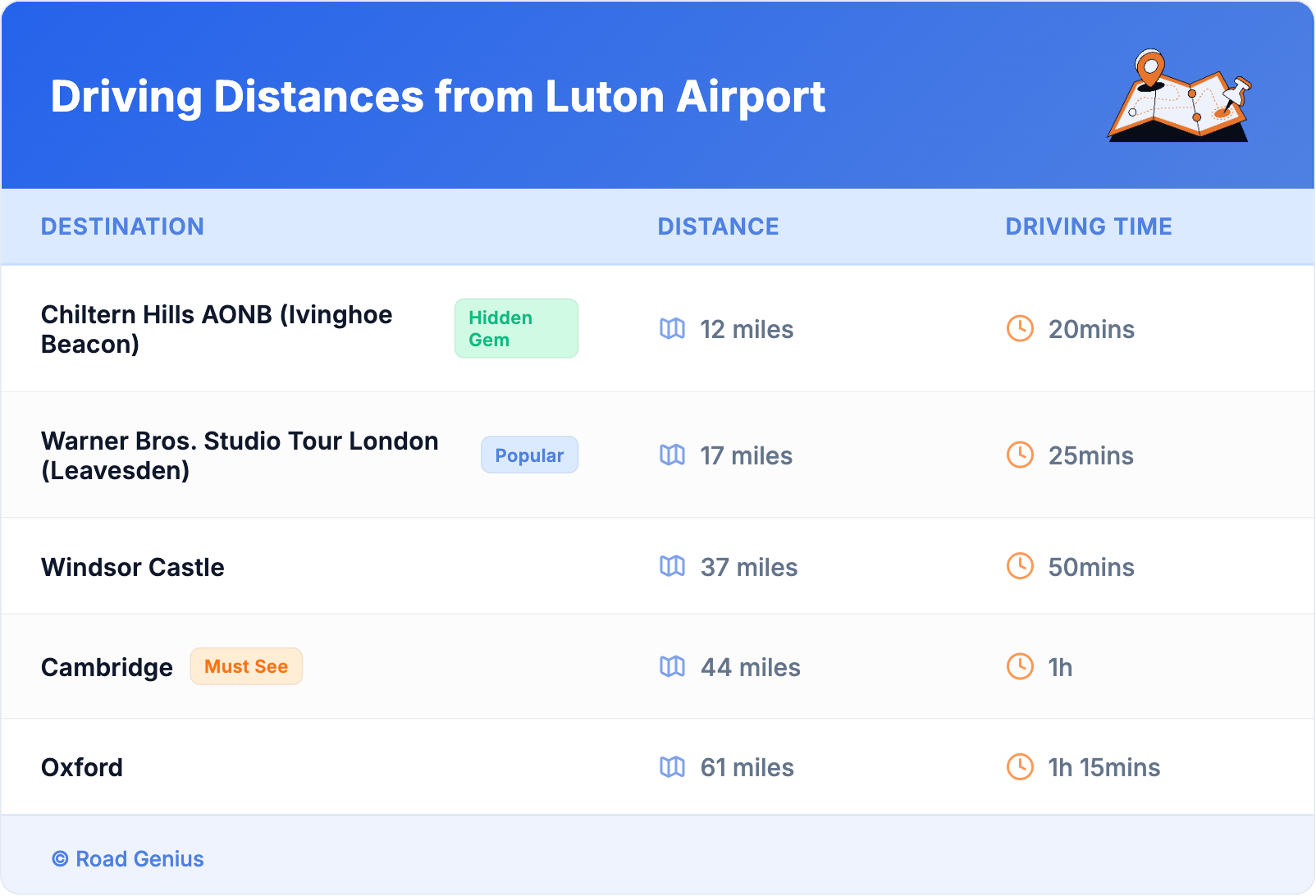Toggle the Hidden Gem badge
Screen dimensions: 1316x896
point(516,328)
